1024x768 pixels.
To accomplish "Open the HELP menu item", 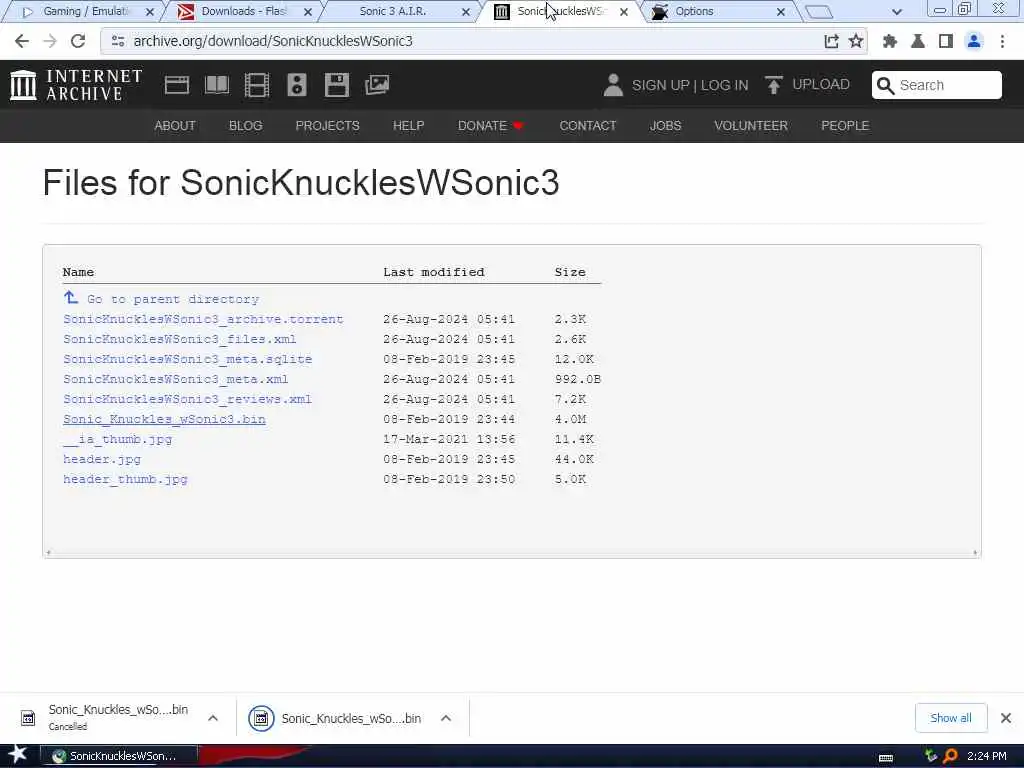I will coord(408,125).
